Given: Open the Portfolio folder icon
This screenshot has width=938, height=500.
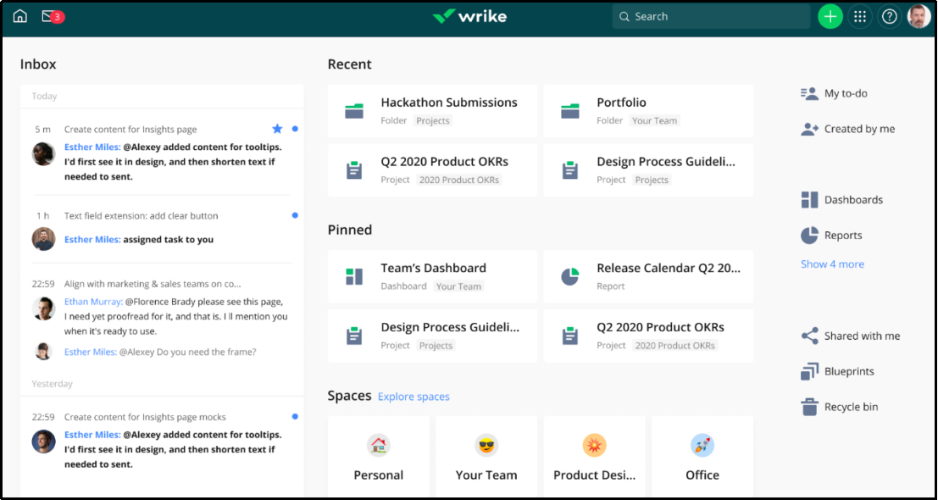Looking at the screenshot, I should pos(570,111).
